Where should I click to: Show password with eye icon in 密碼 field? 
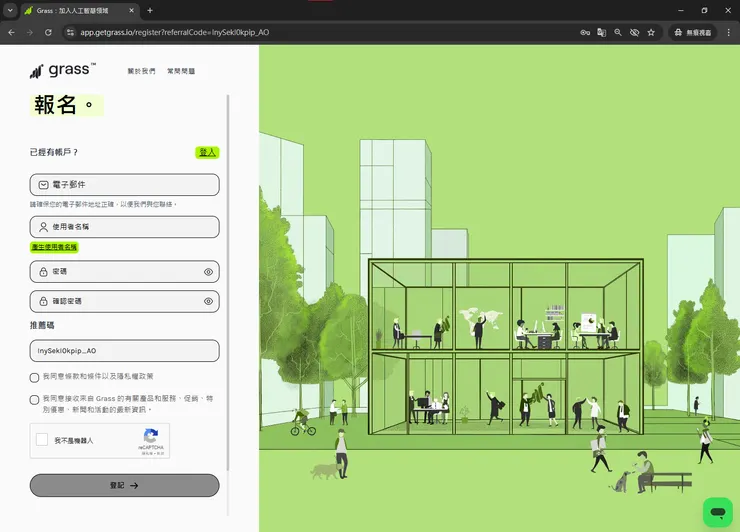tap(208, 272)
